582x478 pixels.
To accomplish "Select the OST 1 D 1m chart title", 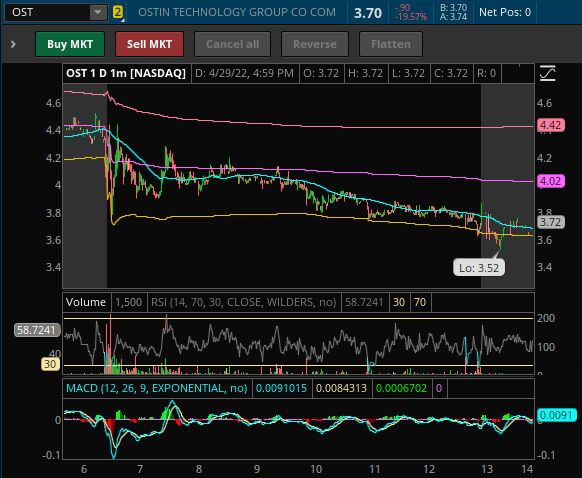I will [x=126, y=73].
